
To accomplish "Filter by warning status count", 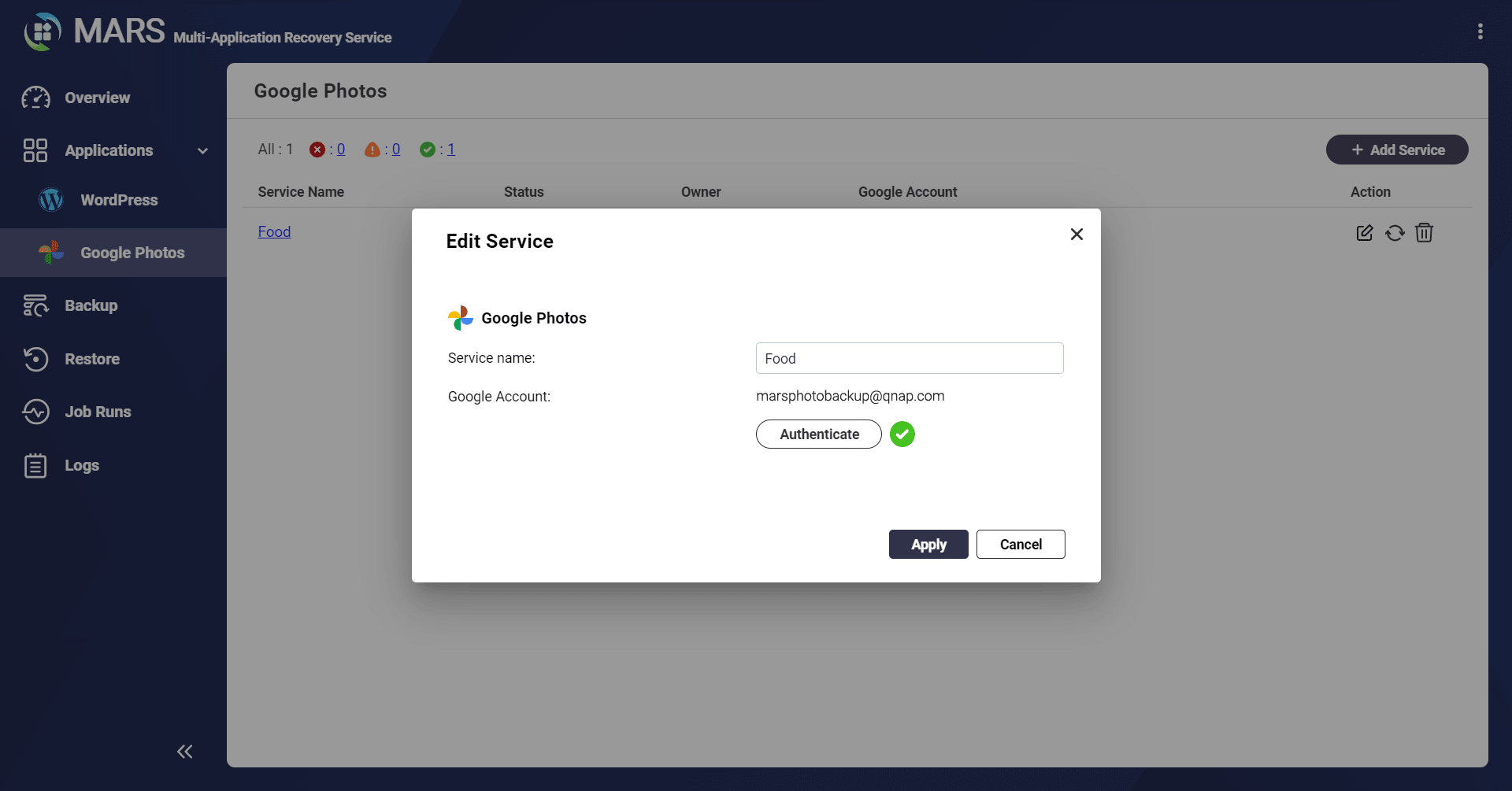I will click(383, 150).
